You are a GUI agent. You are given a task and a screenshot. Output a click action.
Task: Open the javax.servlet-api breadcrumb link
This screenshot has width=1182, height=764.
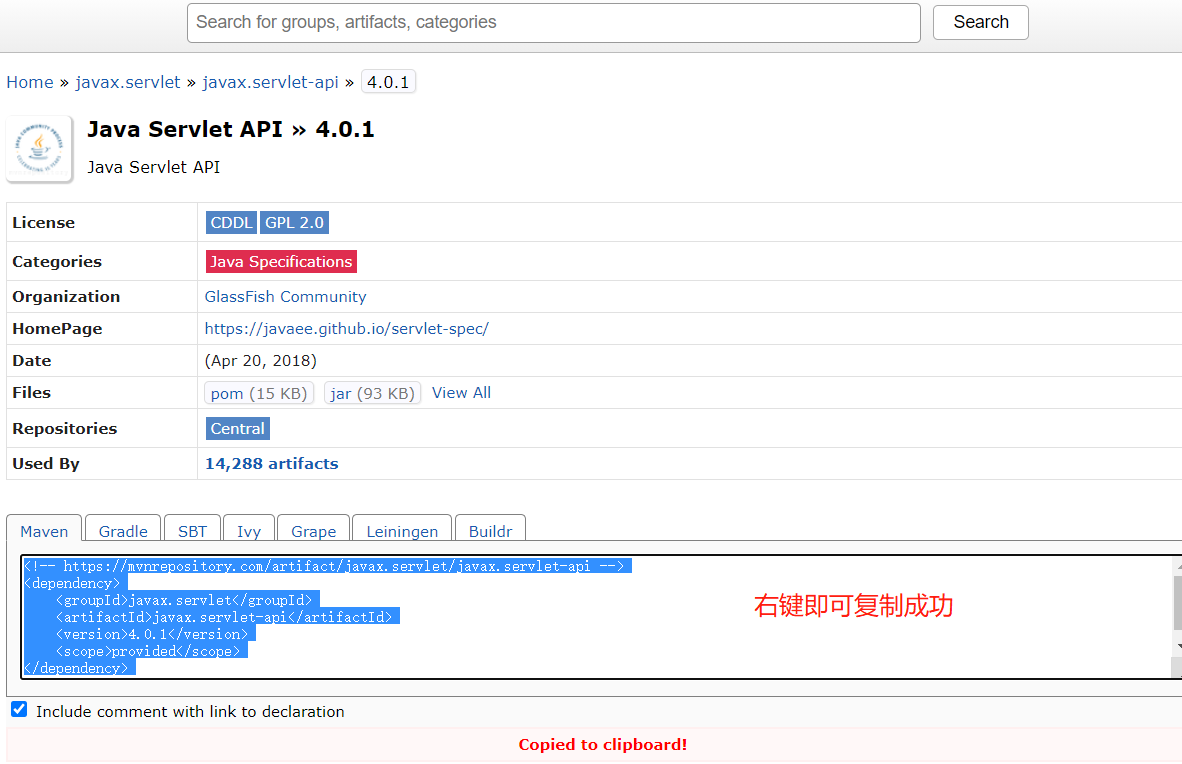point(271,82)
